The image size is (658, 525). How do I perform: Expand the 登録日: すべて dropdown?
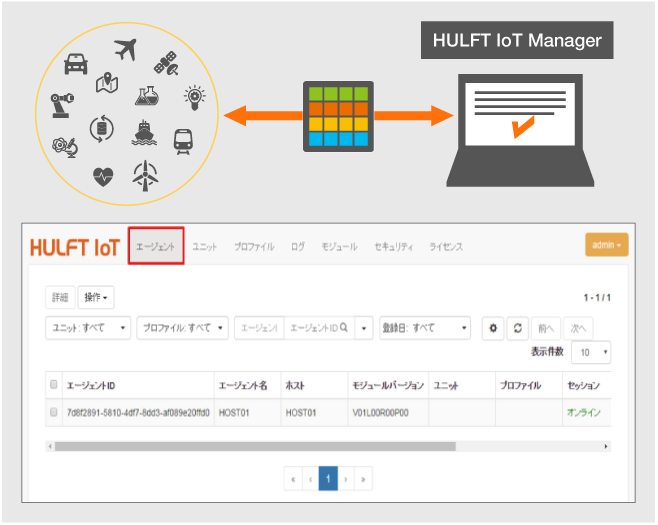pos(424,328)
